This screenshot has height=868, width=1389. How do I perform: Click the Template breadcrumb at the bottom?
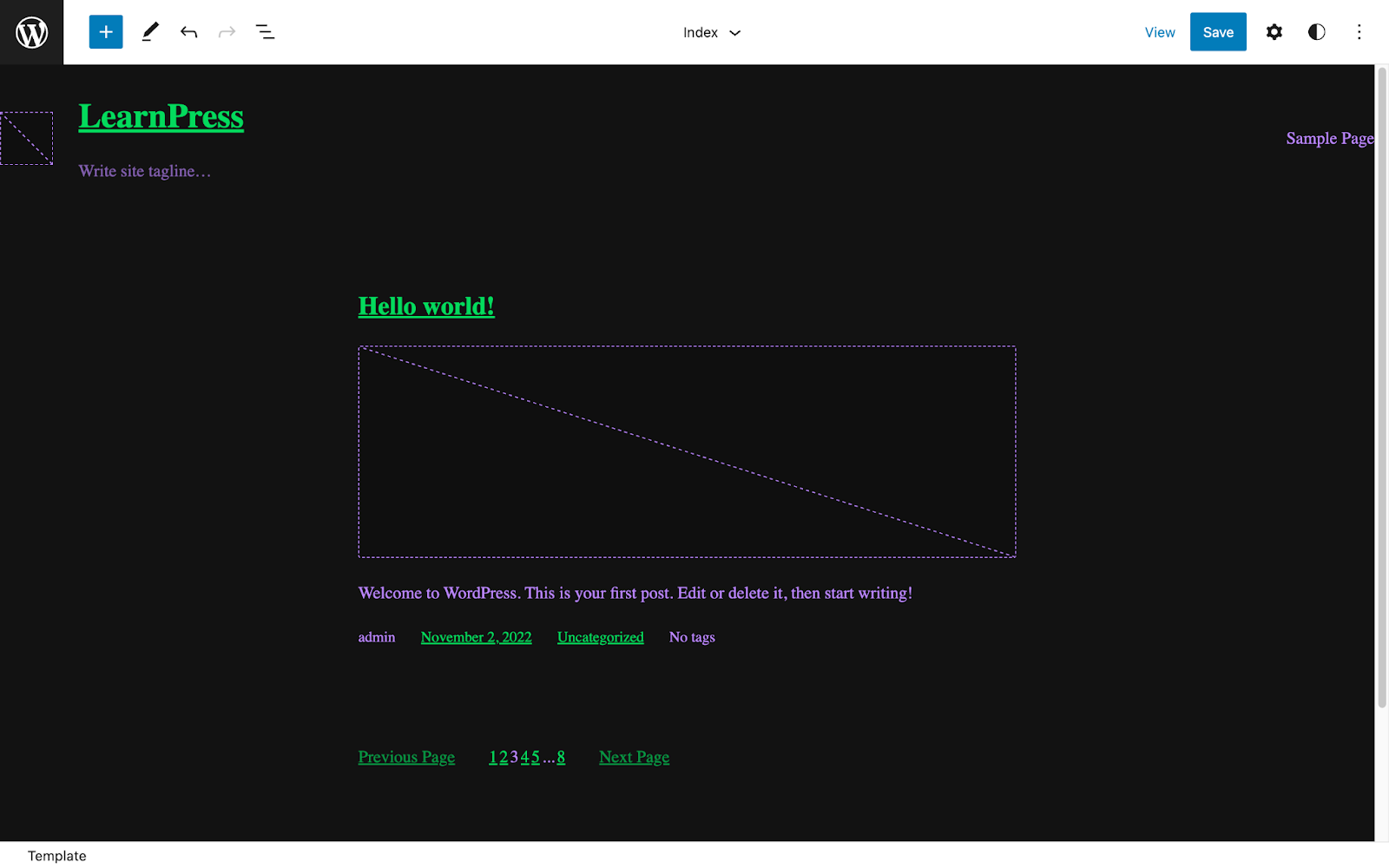(x=57, y=856)
